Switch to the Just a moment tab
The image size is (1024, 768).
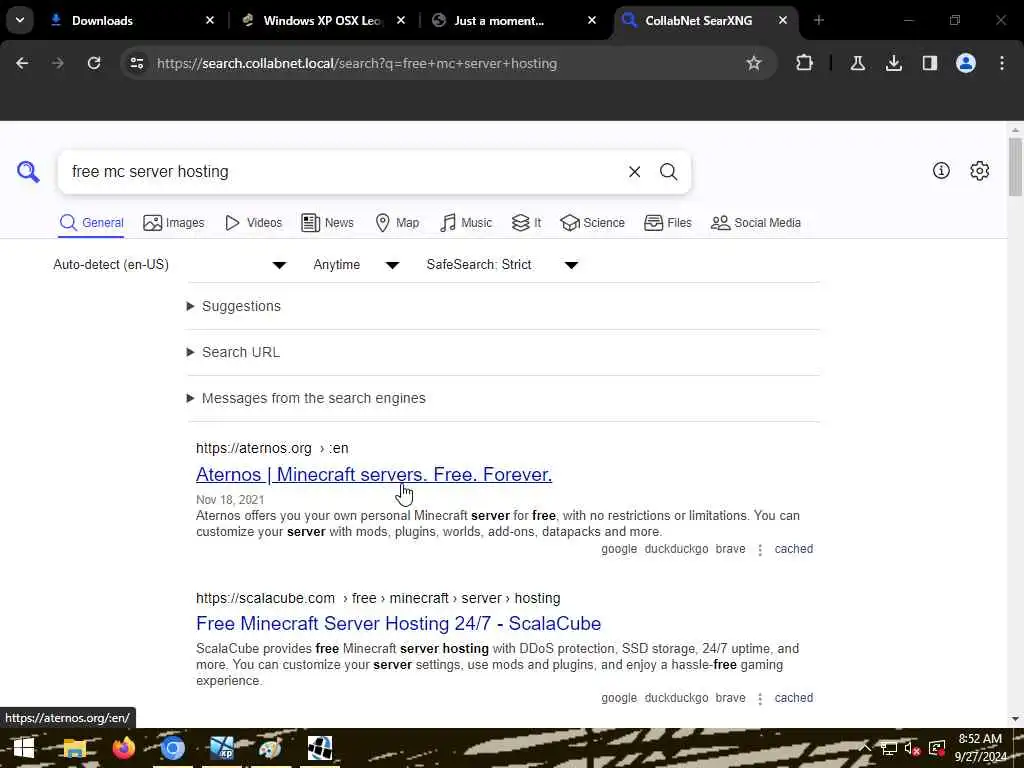(513, 20)
